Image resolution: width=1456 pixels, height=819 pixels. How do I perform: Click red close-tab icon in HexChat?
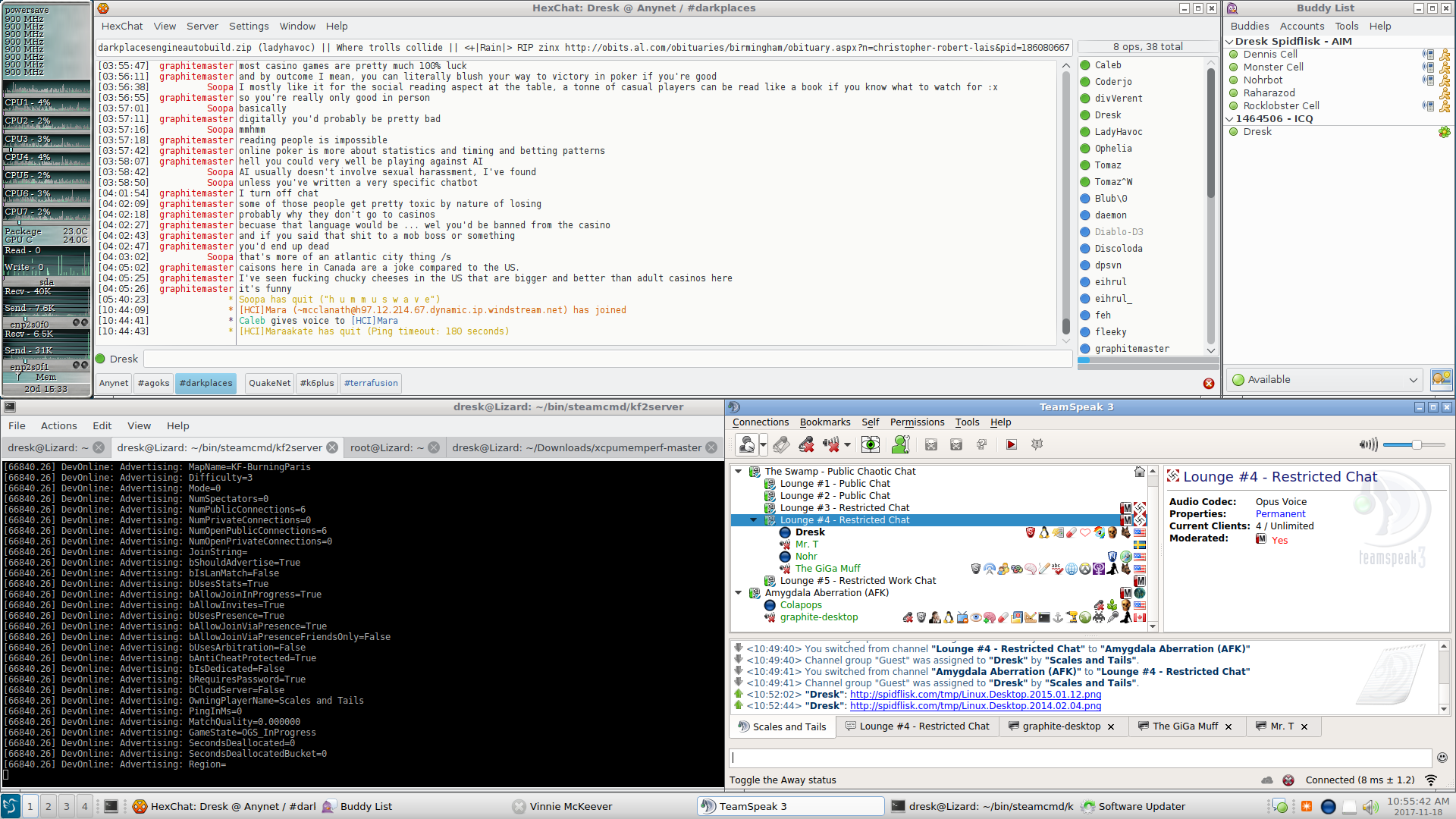1209,383
